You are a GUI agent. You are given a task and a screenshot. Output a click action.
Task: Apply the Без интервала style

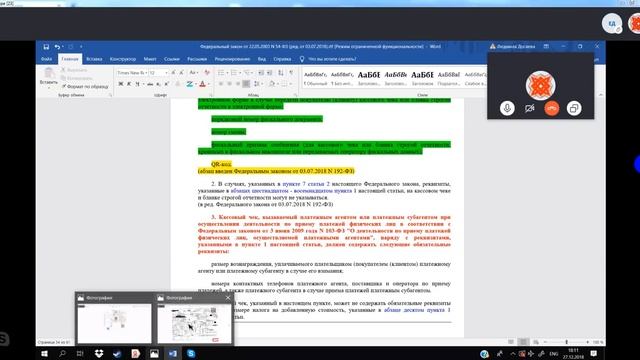(342, 79)
